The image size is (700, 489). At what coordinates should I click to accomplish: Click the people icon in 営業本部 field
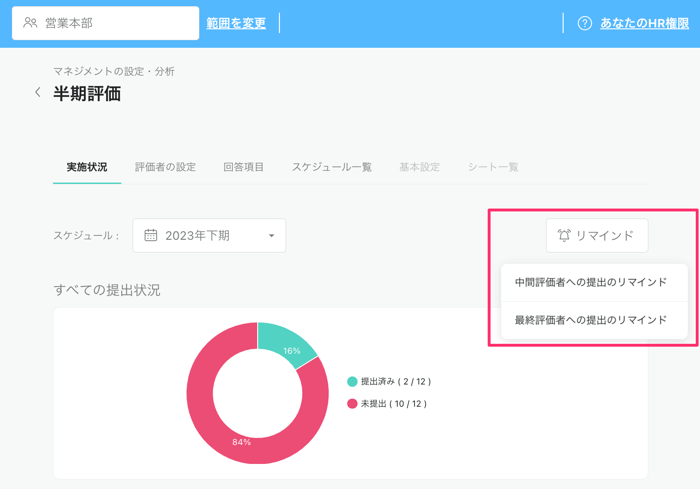pyautogui.click(x=30, y=23)
